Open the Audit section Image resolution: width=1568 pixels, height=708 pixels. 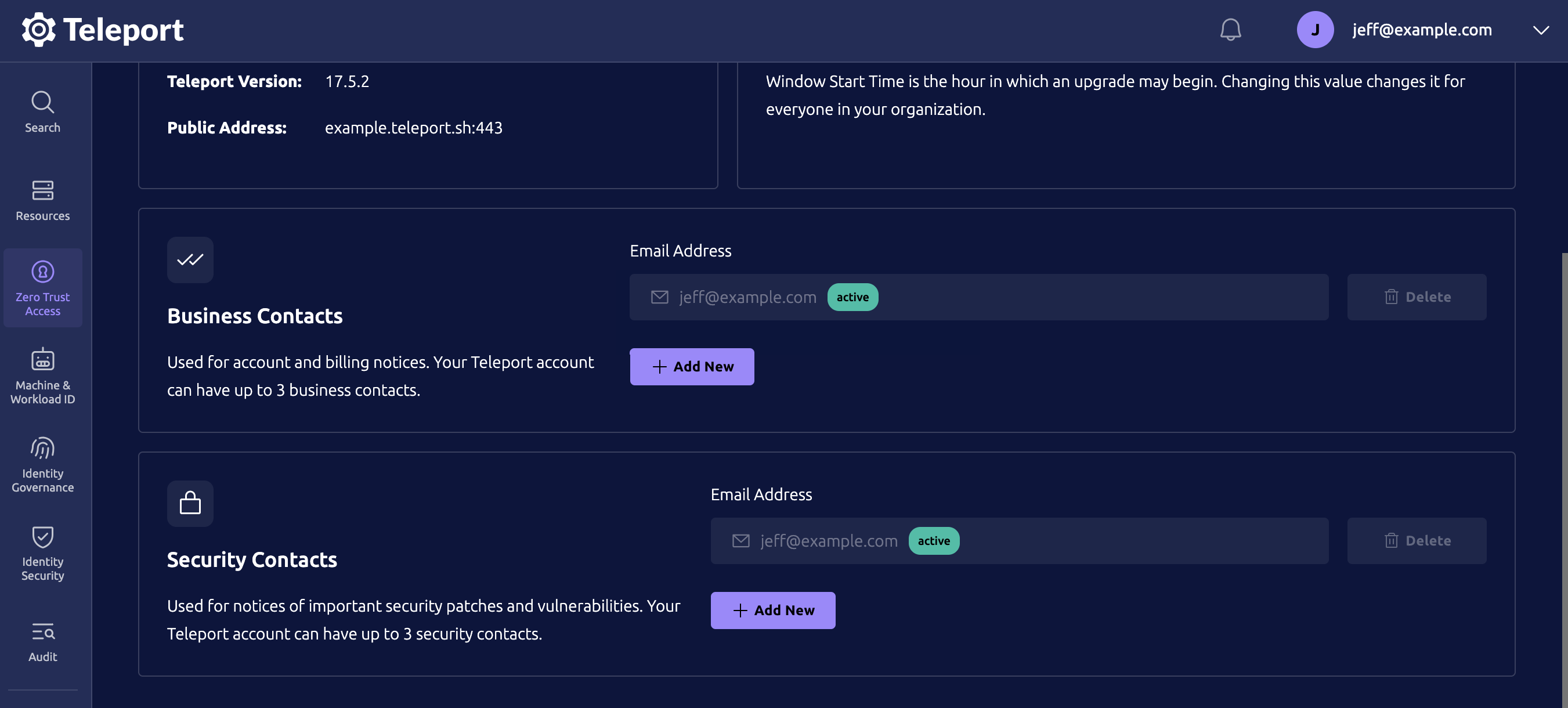(x=42, y=642)
